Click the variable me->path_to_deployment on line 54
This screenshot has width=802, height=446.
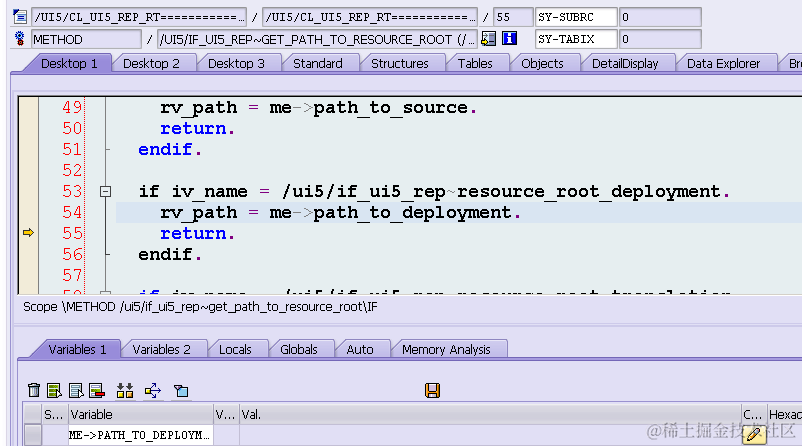[x=390, y=212]
